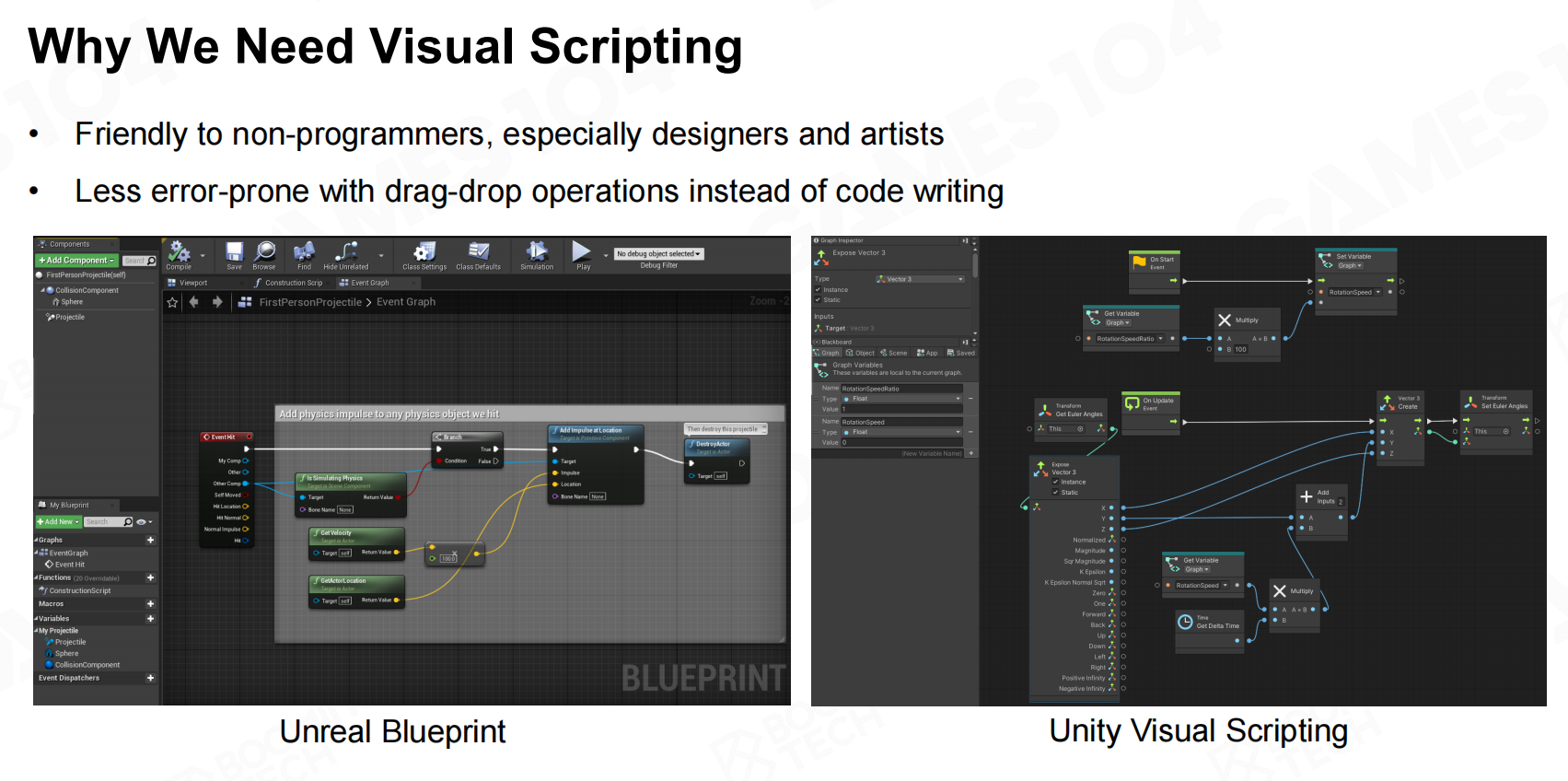Open Class Settings from the toolbar
Screen dimensions: 1568x781
424,253
